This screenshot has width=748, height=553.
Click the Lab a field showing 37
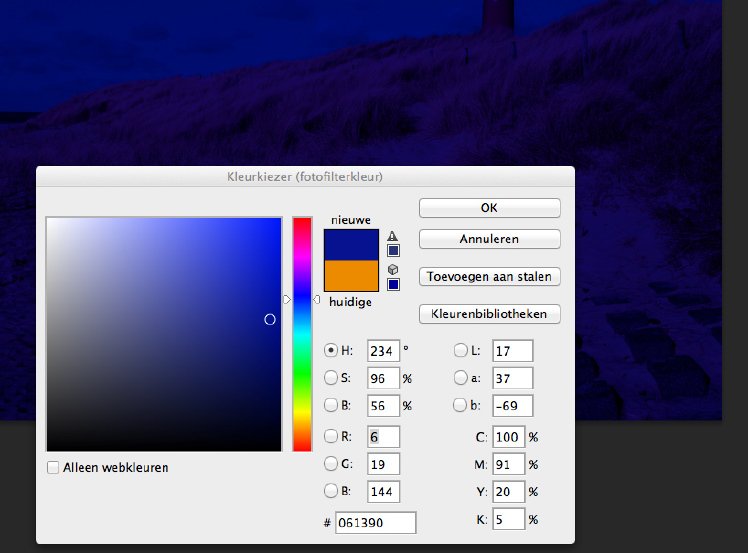(512, 378)
